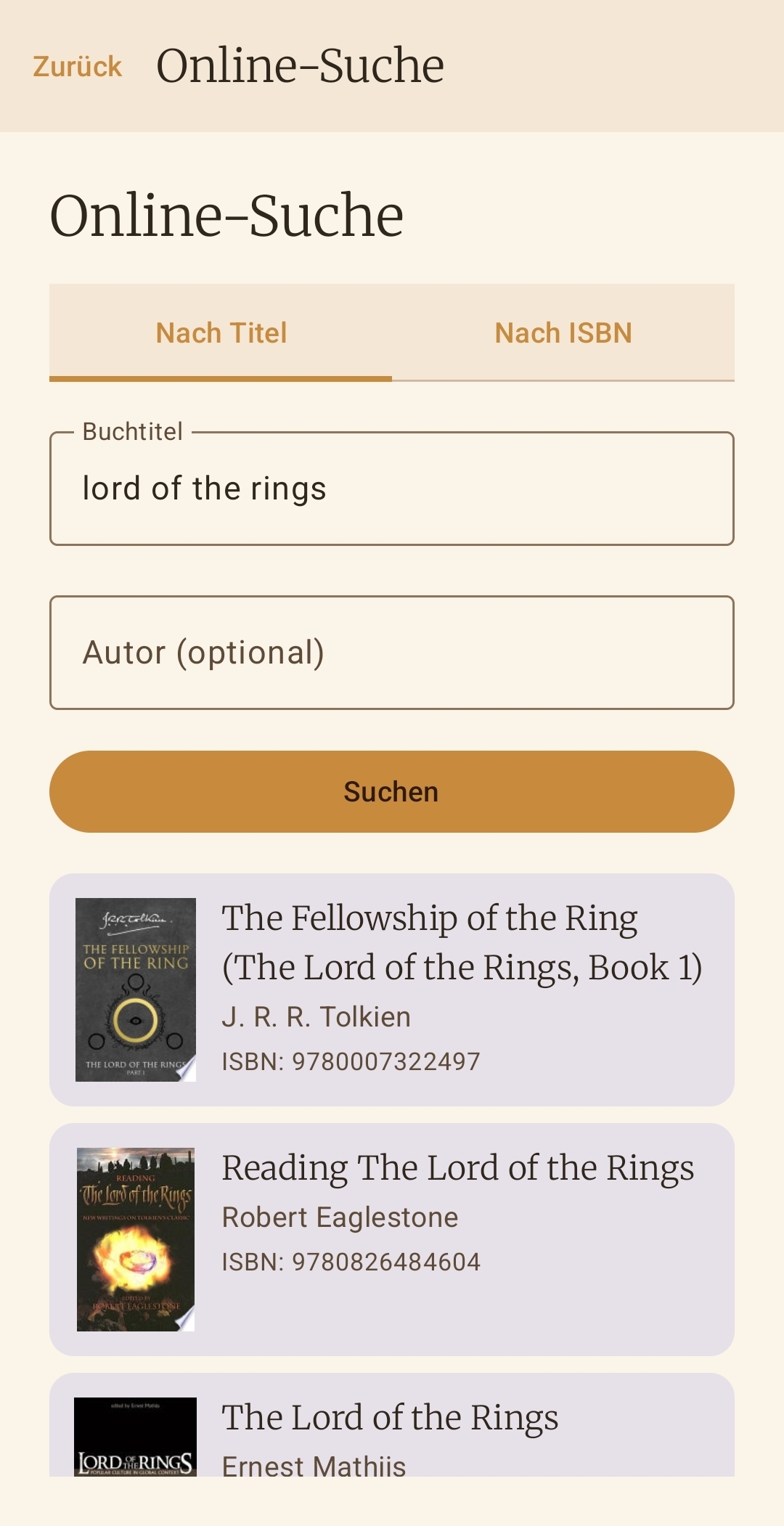This screenshot has height=1526, width=784.
Task: Select the Nach Titel tab
Action: tap(222, 332)
